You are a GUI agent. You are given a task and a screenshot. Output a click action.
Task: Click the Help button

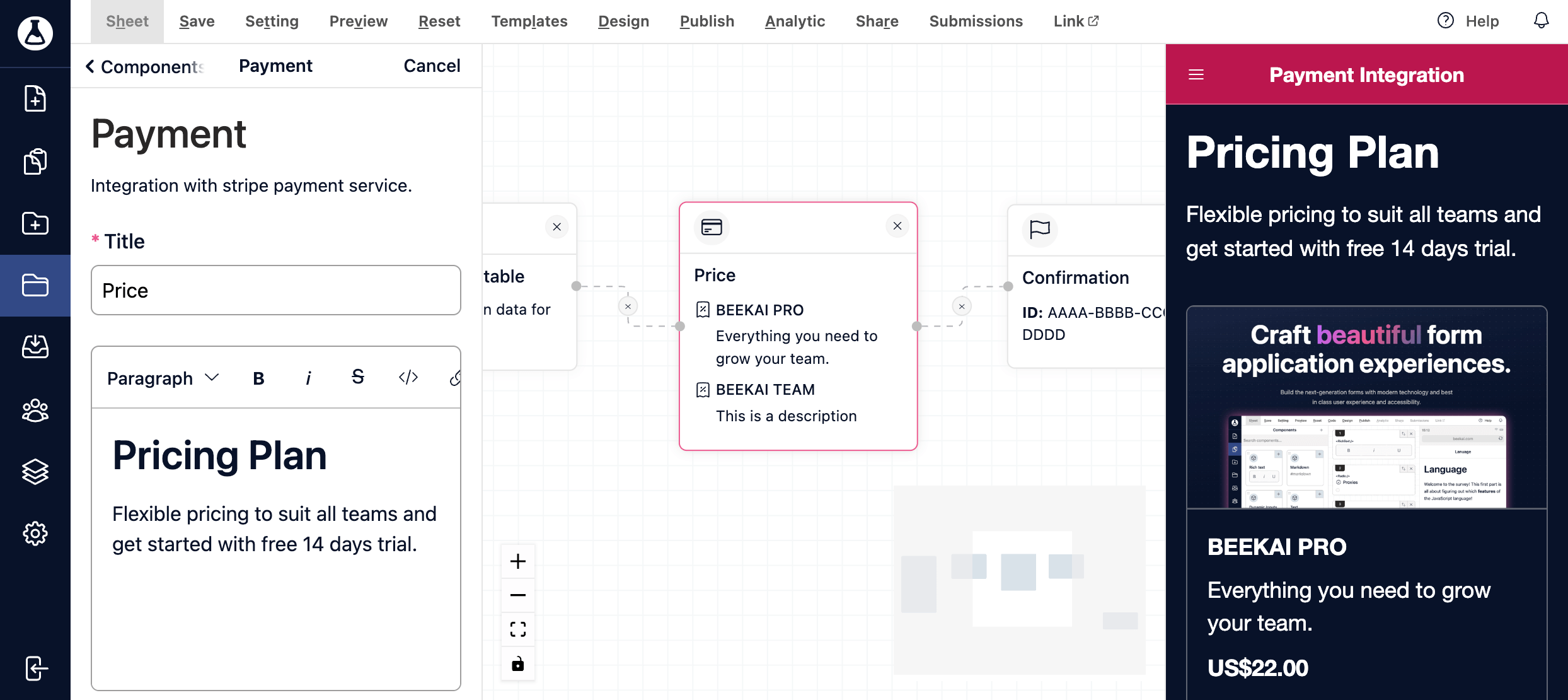point(1468,21)
